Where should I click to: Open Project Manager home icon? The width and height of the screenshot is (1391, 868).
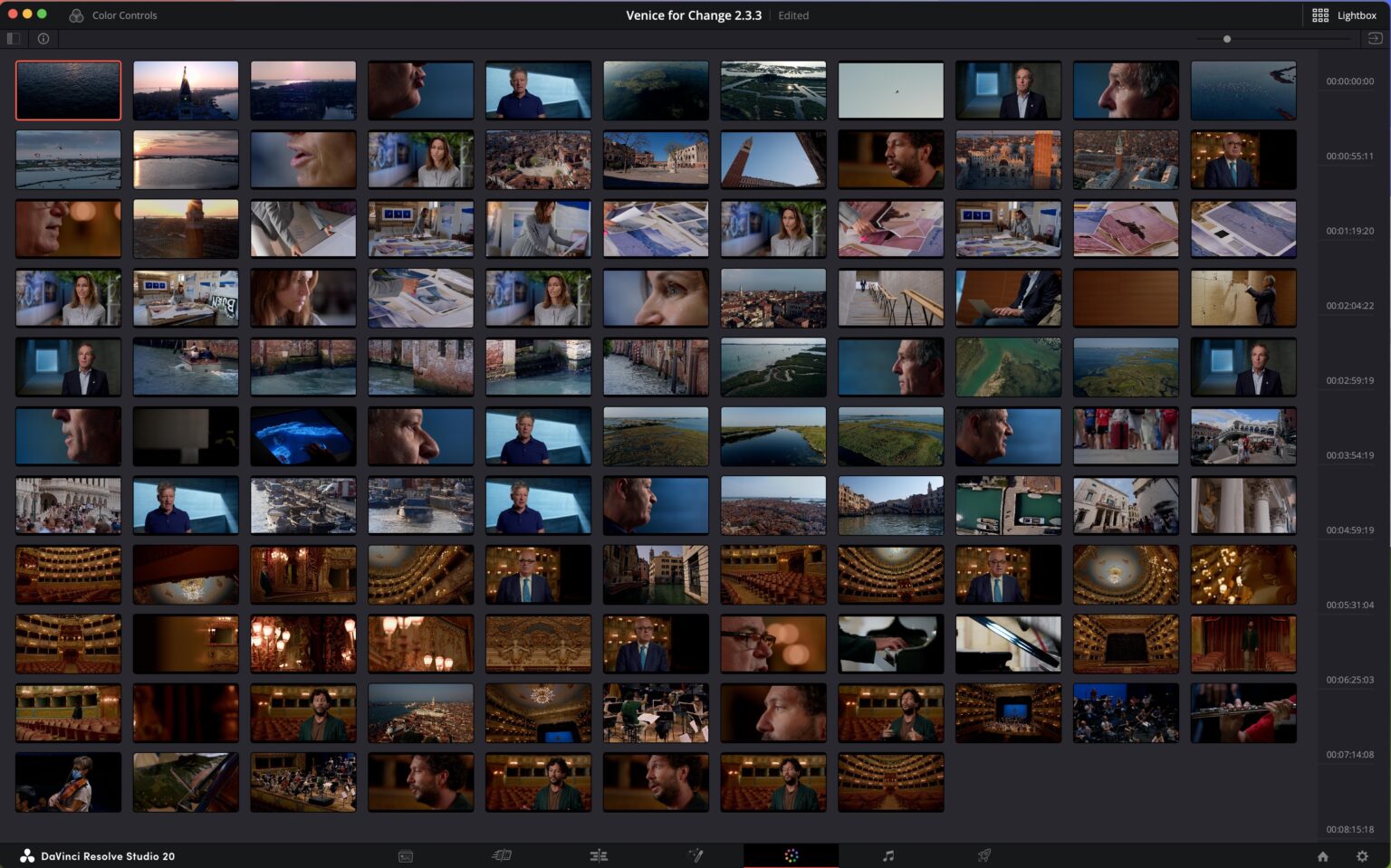[1322, 856]
